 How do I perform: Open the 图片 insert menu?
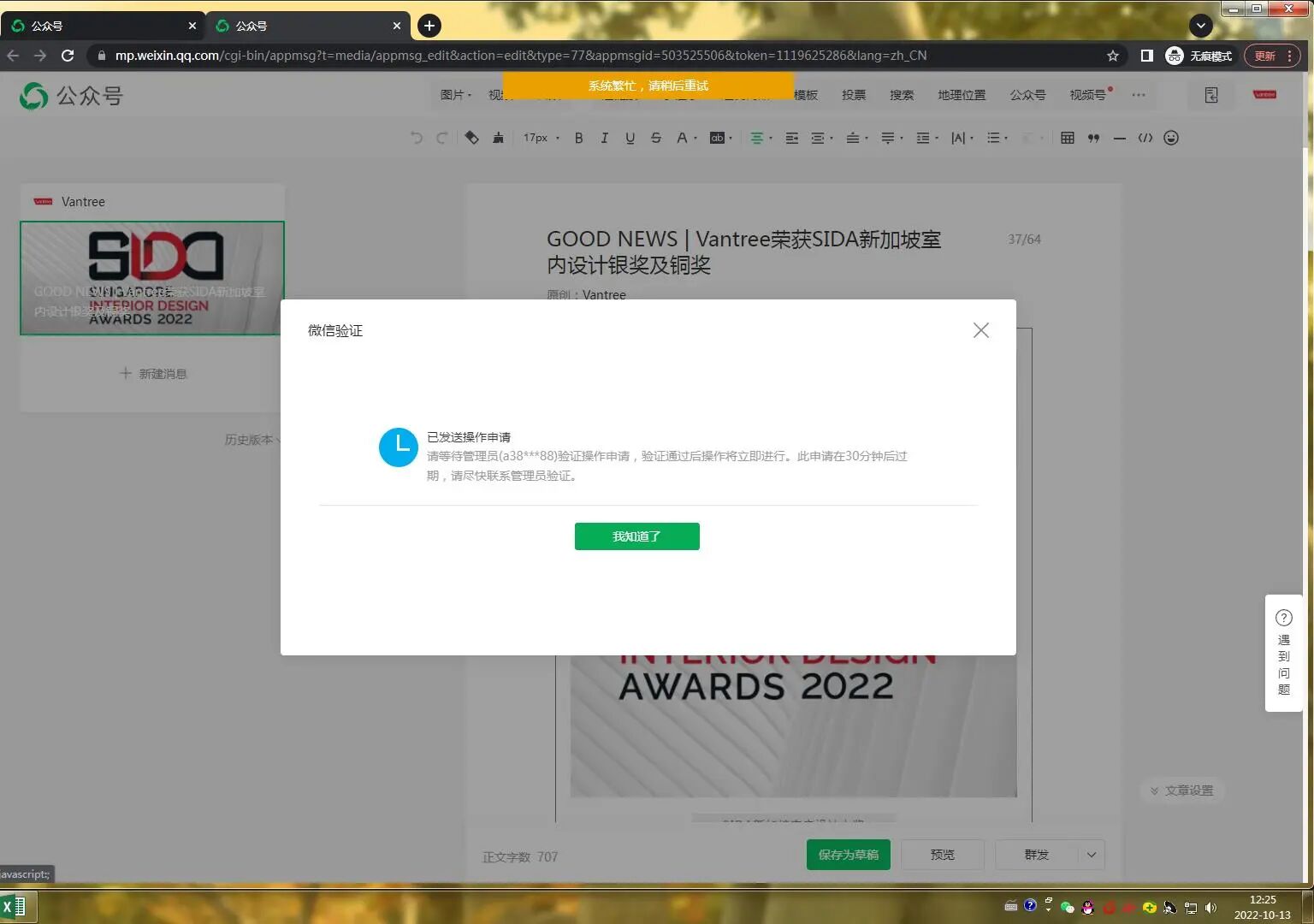coord(455,95)
